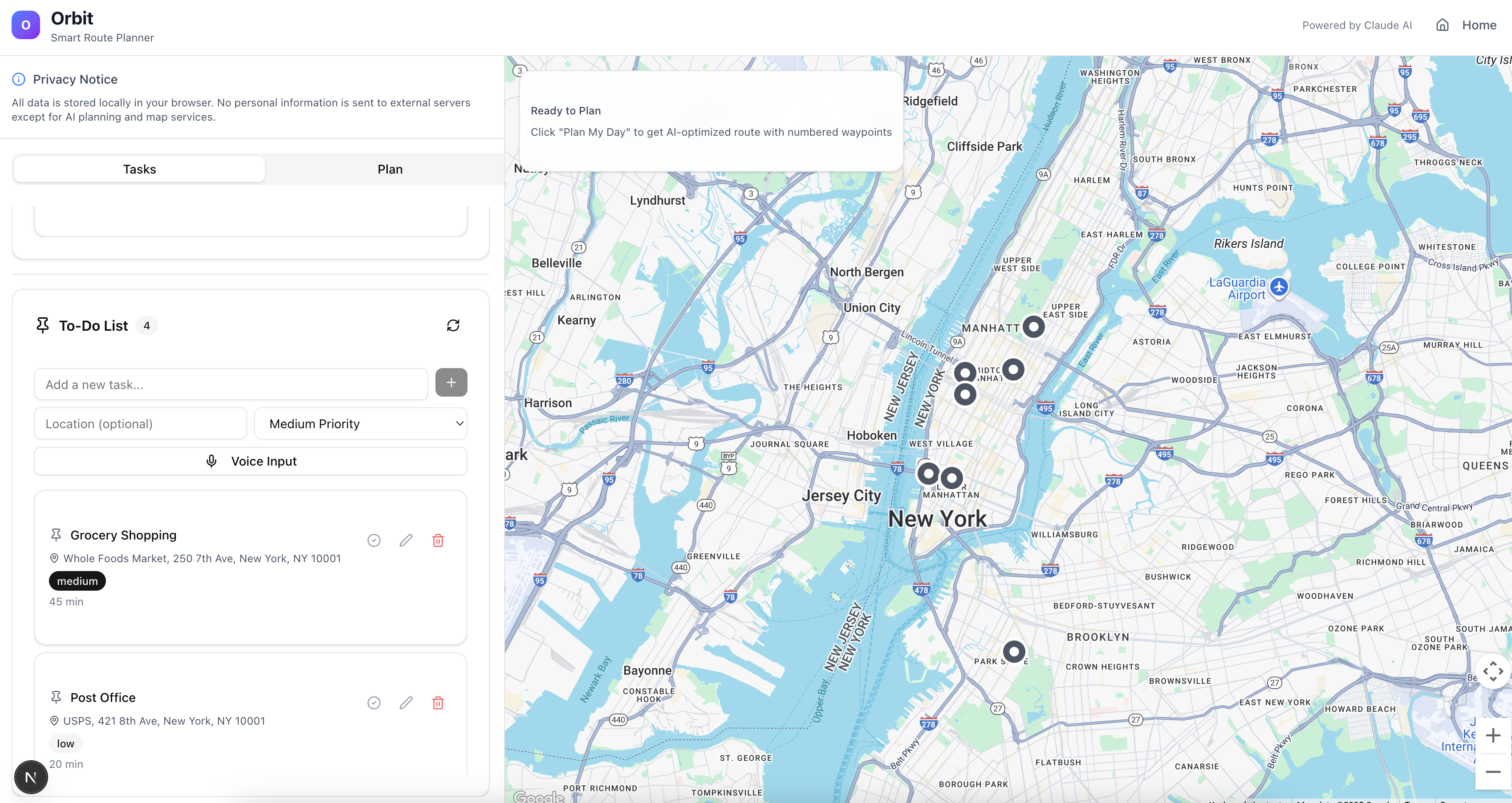The height and width of the screenshot is (803, 1512).
Task: Click the map camera controls icon
Action: coord(1492,671)
